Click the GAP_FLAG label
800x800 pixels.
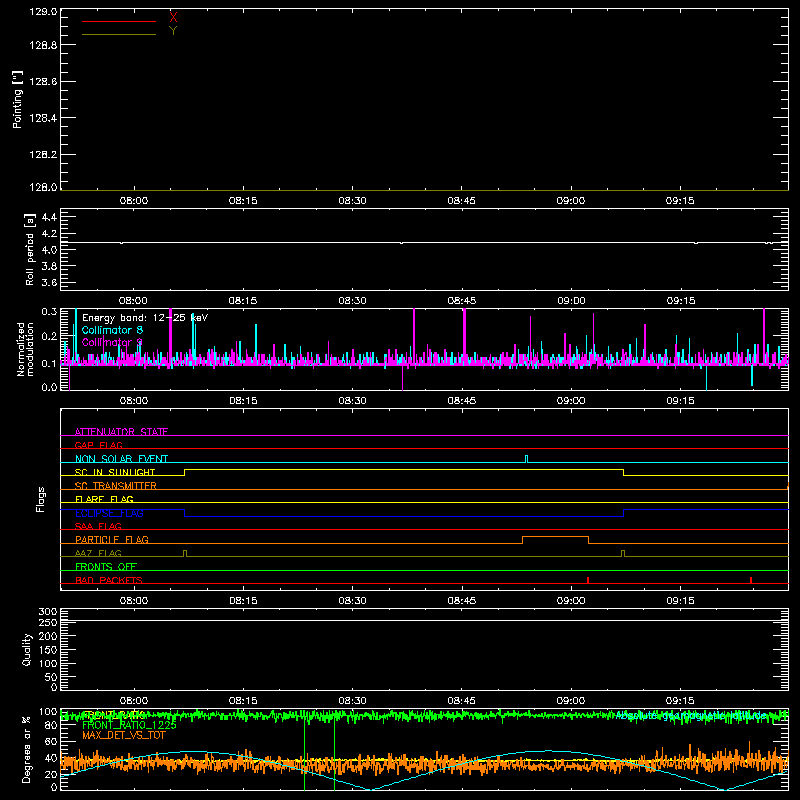pos(98,445)
